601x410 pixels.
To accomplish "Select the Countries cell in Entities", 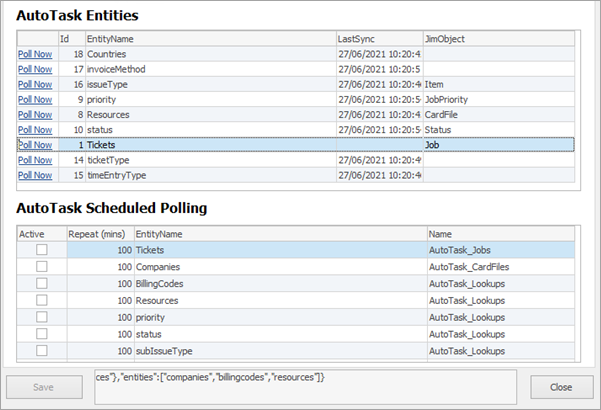I will tap(211, 54).
